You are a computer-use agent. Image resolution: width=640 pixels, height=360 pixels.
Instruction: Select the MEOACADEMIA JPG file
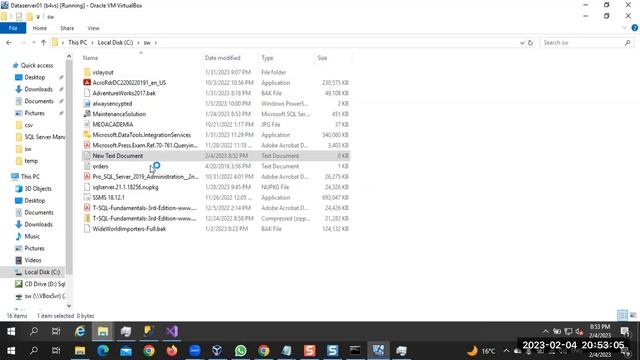point(113,124)
